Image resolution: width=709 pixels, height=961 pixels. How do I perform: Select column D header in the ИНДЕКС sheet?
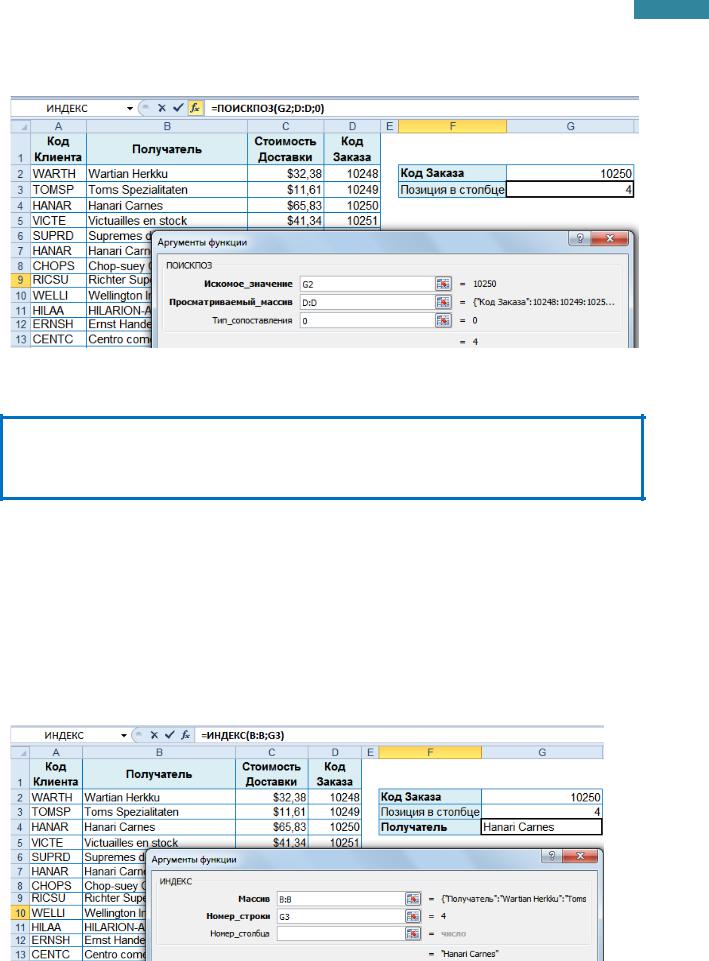(335, 752)
